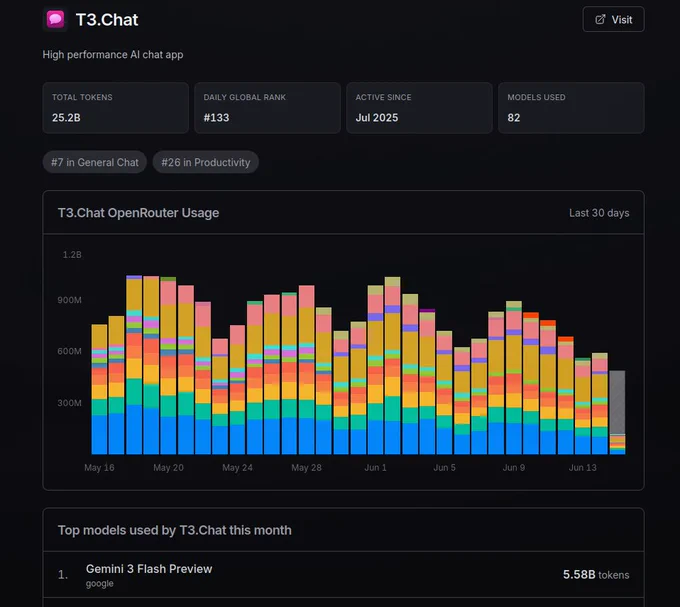Image resolution: width=680 pixels, height=607 pixels.
Task: Click the 'Last 30 days' label
Action: tap(599, 213)
